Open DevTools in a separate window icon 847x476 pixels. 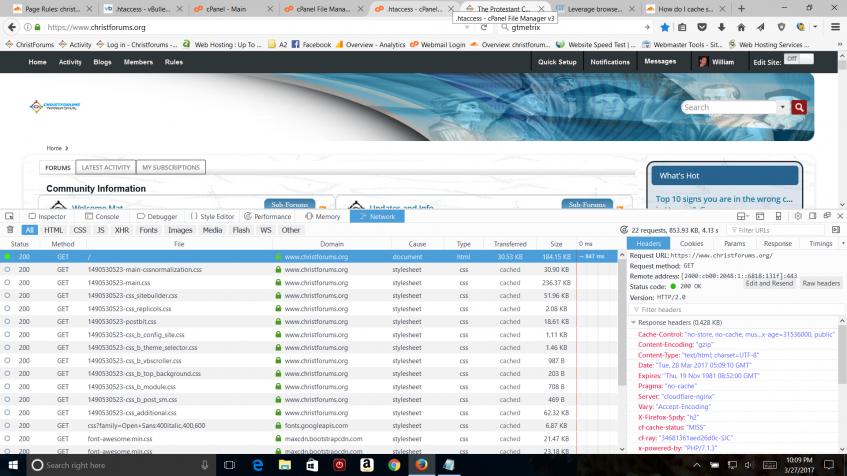(826, 216)
